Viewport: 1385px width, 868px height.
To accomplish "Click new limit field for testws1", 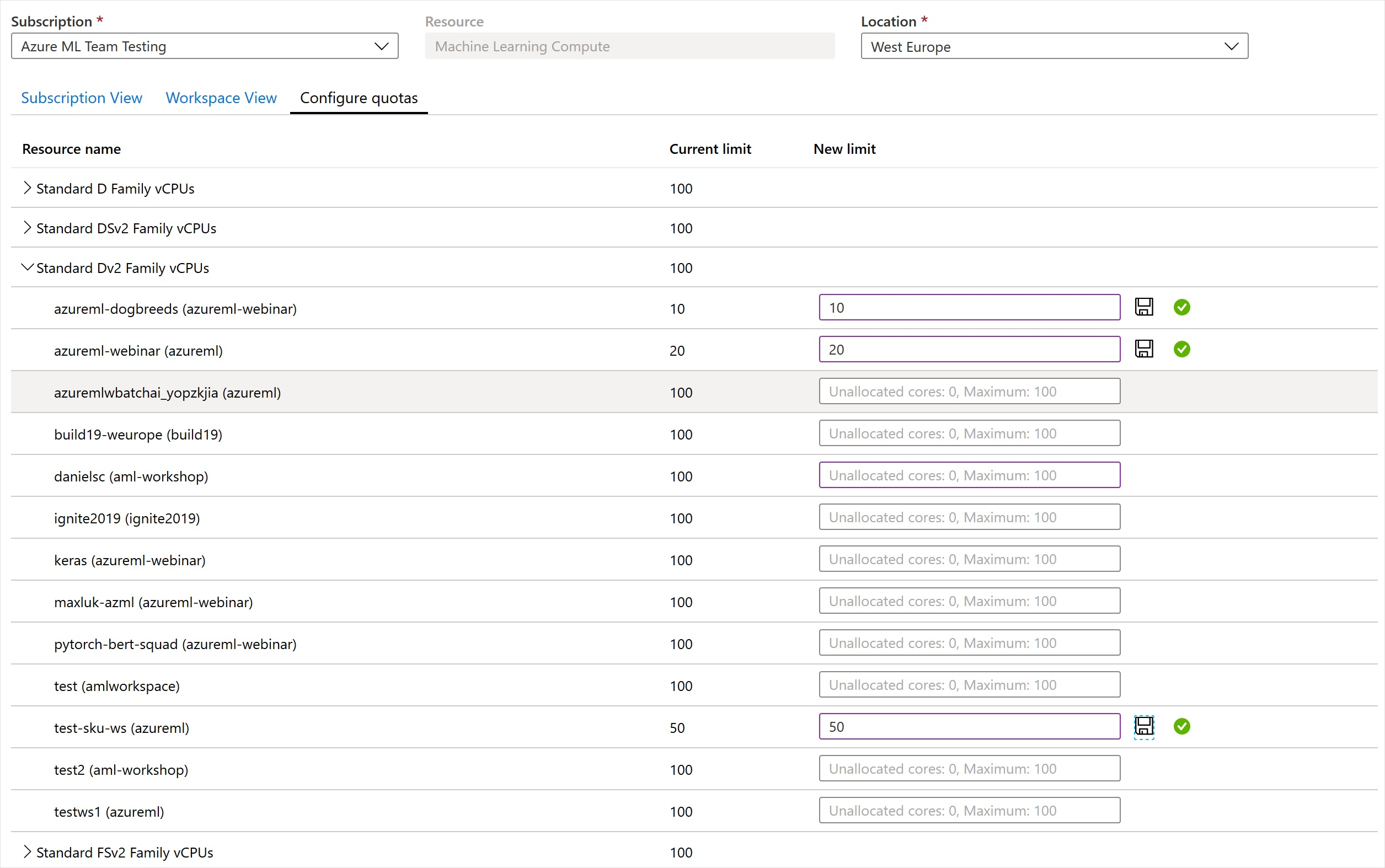I will 969,811.
